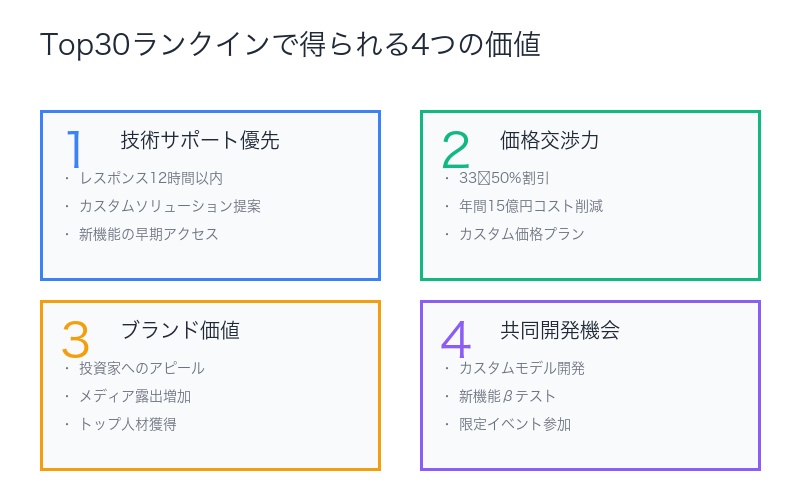Select the heading 'ブランド価値'

pos(180,330)
